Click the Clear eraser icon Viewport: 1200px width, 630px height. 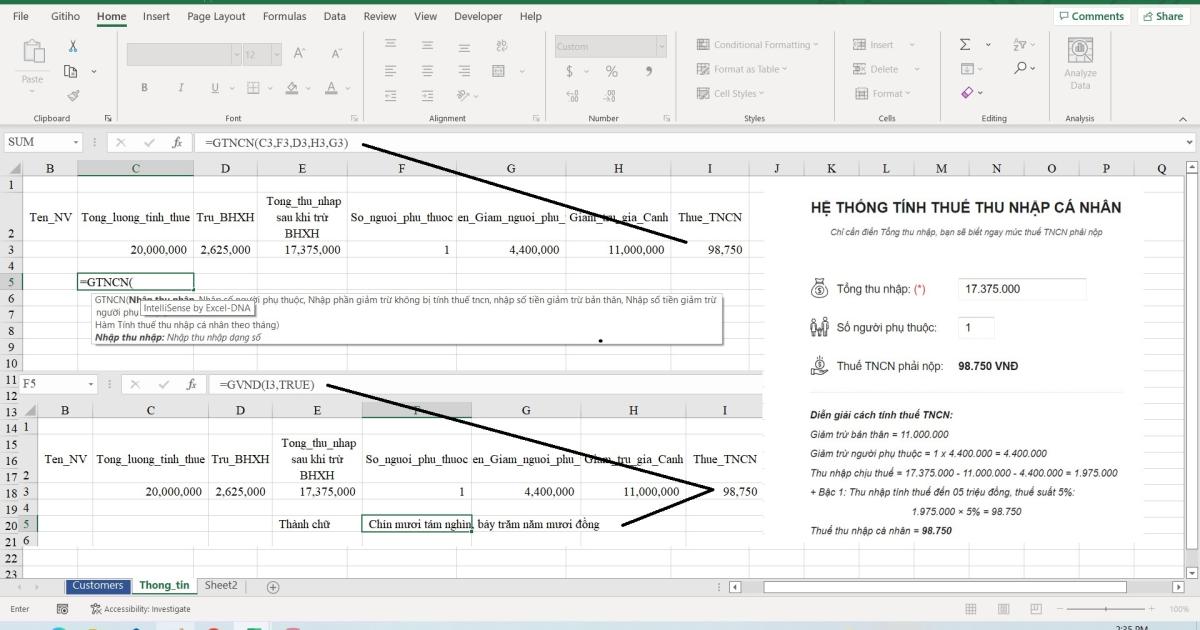point(967,93)
